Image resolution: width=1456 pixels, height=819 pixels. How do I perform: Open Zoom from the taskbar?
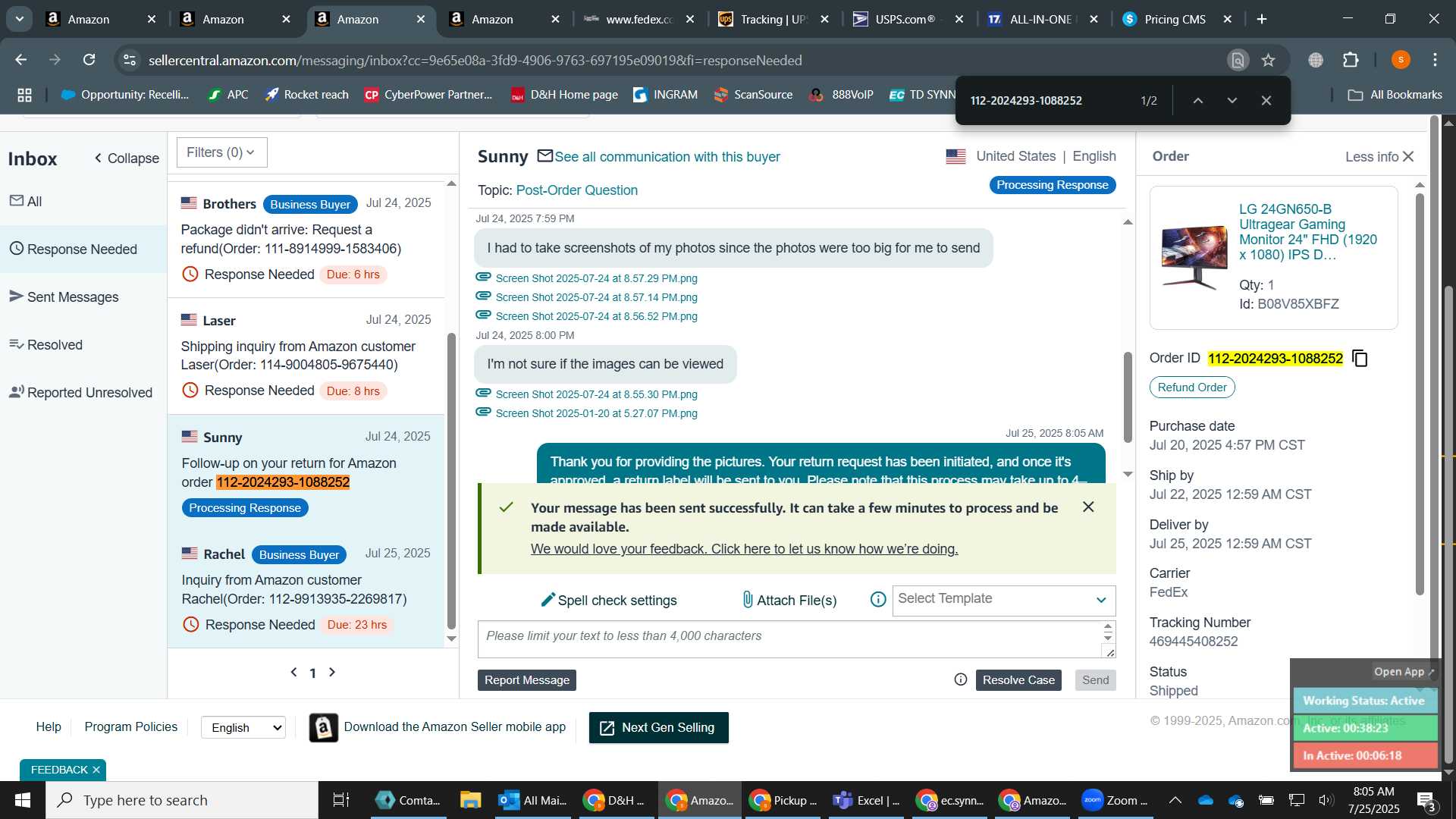1114,800
